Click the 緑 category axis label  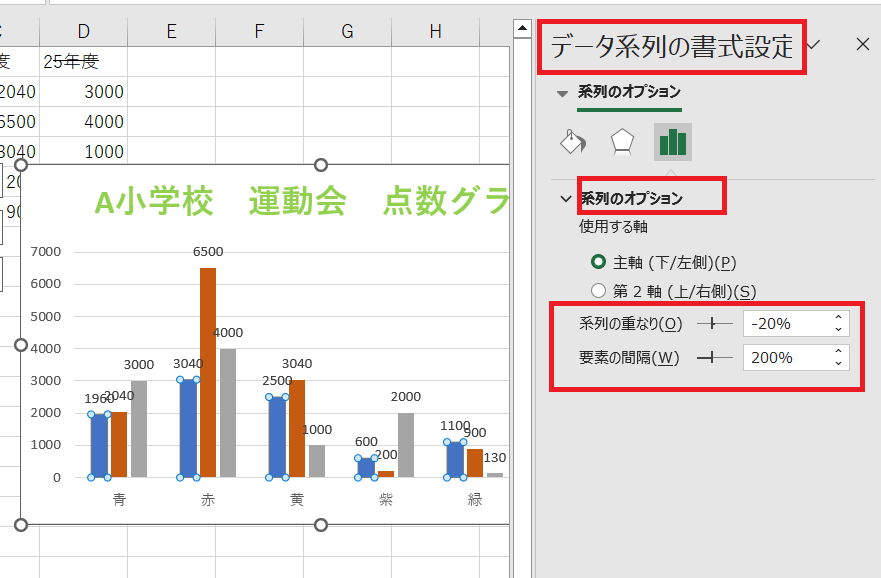[475, 499]
